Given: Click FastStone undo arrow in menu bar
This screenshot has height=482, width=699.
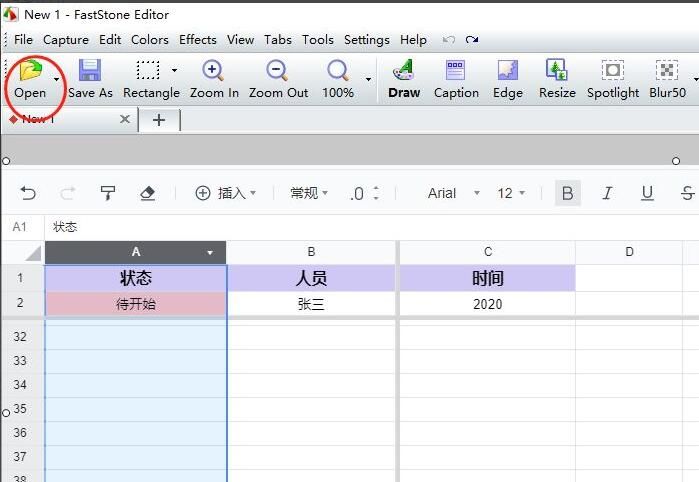Looking at the screenshot, I should click(x=449, y=40).
